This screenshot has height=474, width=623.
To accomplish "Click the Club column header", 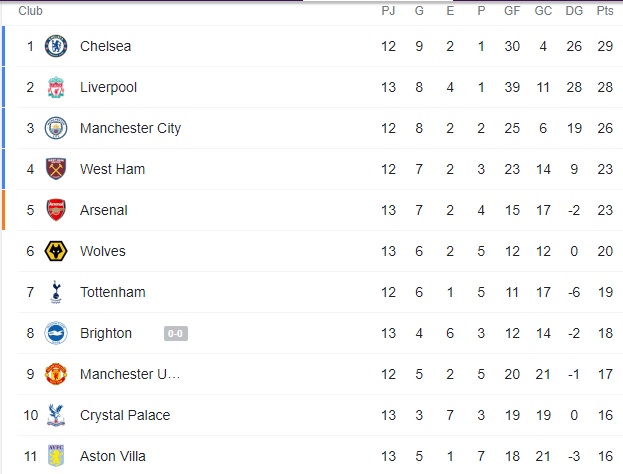I will coord(30,11).
